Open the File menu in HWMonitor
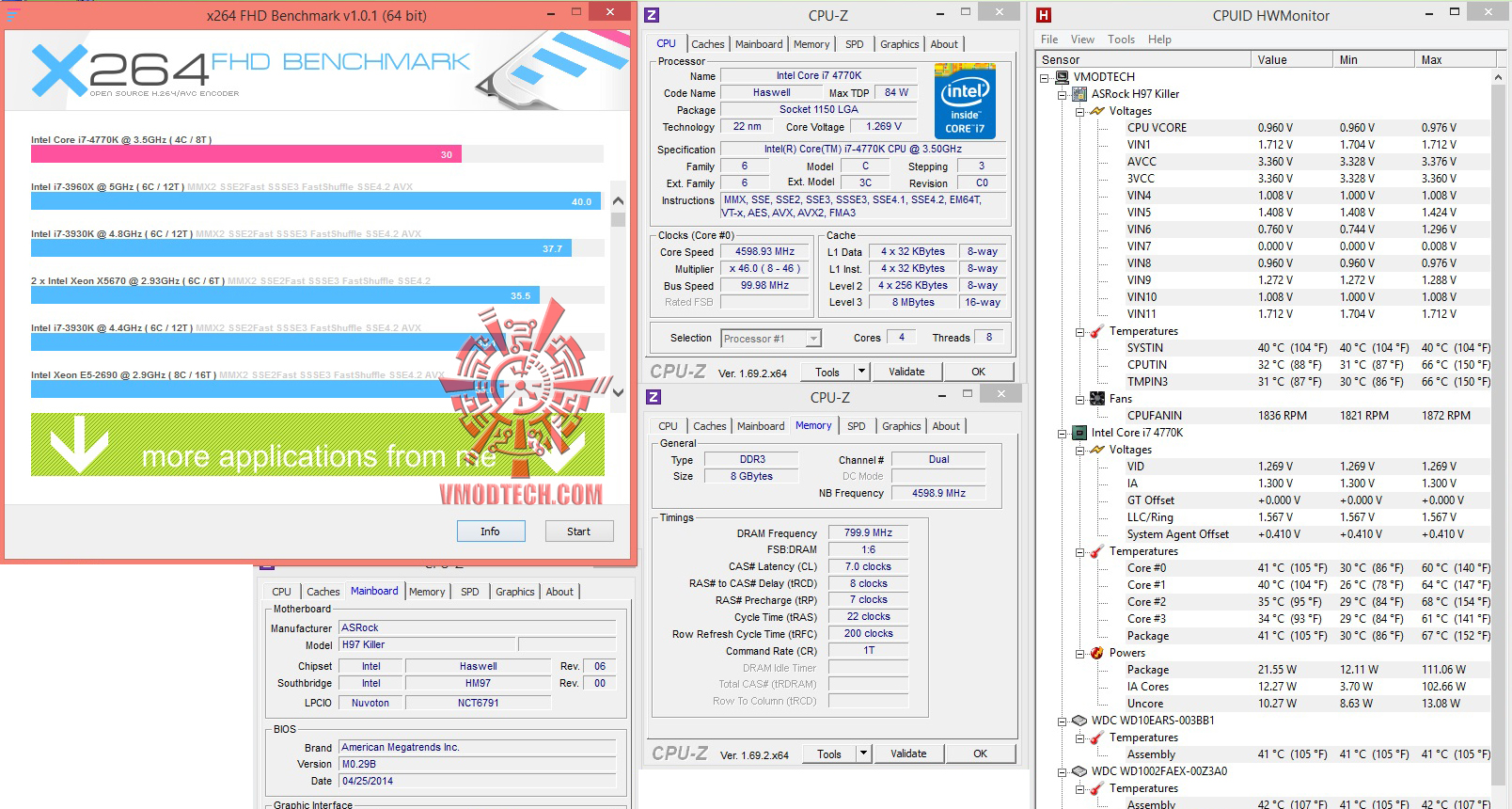The width and height of the screenshot is (1512, 809). point(1049,40)
